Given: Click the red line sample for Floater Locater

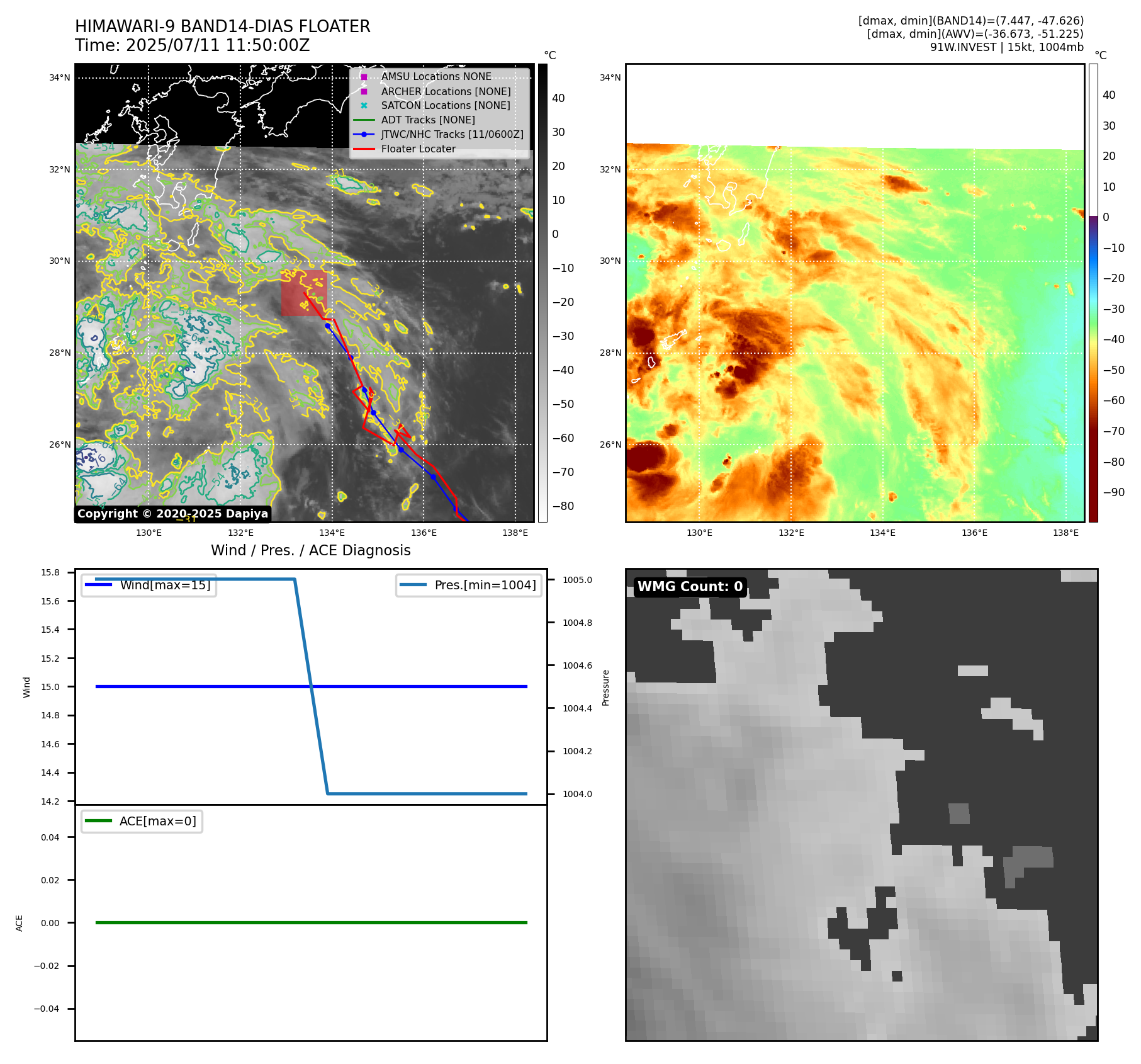Looking at the screenshot, I should point(364,149).
